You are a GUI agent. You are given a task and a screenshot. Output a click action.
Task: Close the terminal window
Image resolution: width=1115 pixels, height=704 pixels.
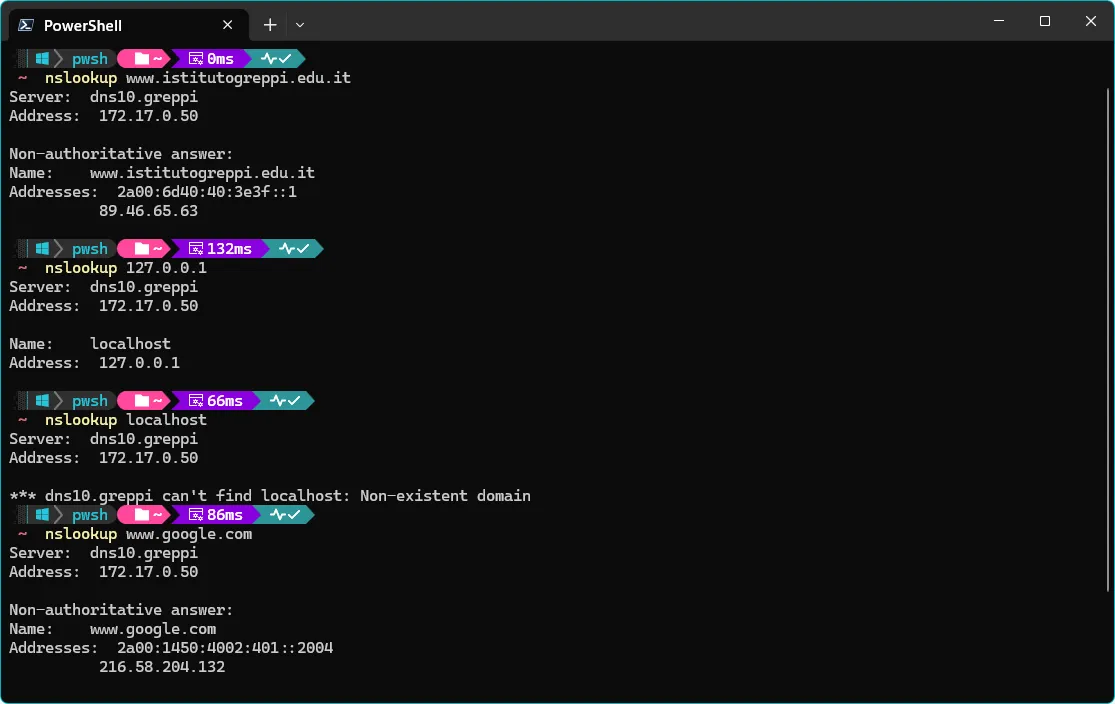pyautogui.click(x=1090, y=21)
